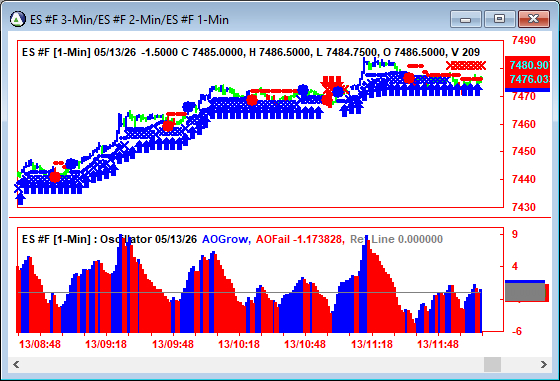Click the 13/09:18 time axis label
Screen dimensions: 560x381
(x=106, y=344)
